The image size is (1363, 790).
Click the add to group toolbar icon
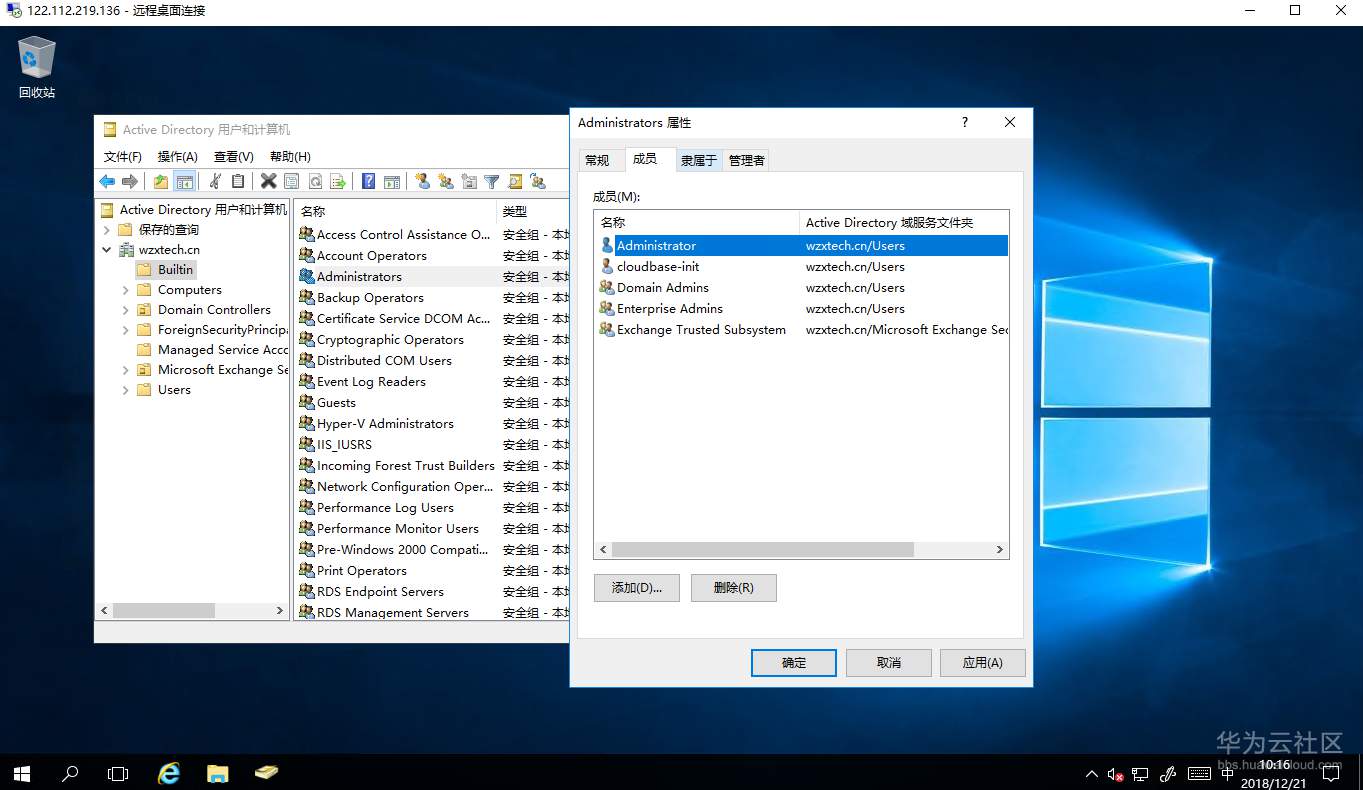[538, 181]
